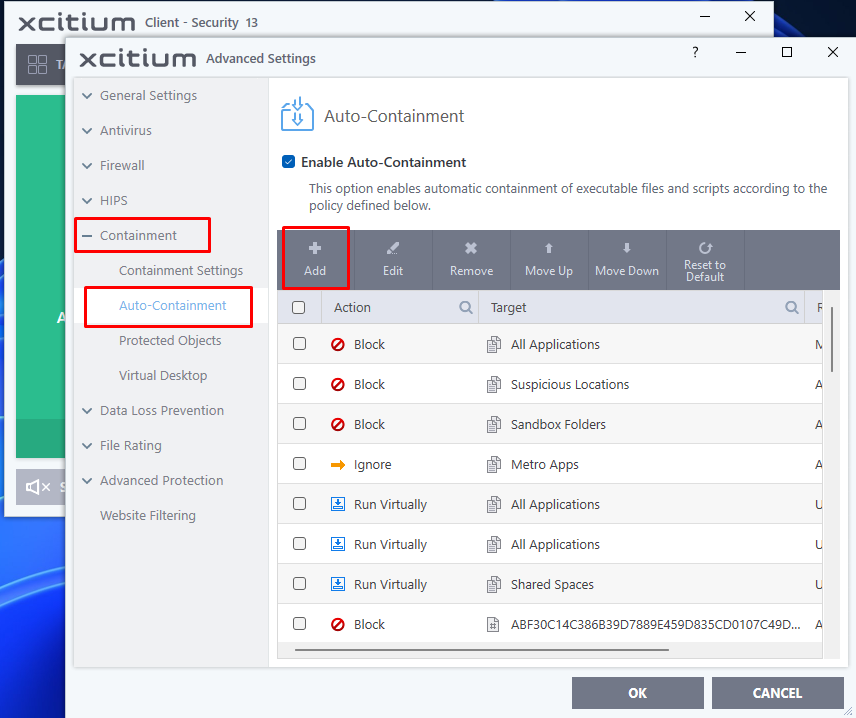Click the horizontal scrollbar under rules table
856x718 pixels.
click(x=482, y=650)
